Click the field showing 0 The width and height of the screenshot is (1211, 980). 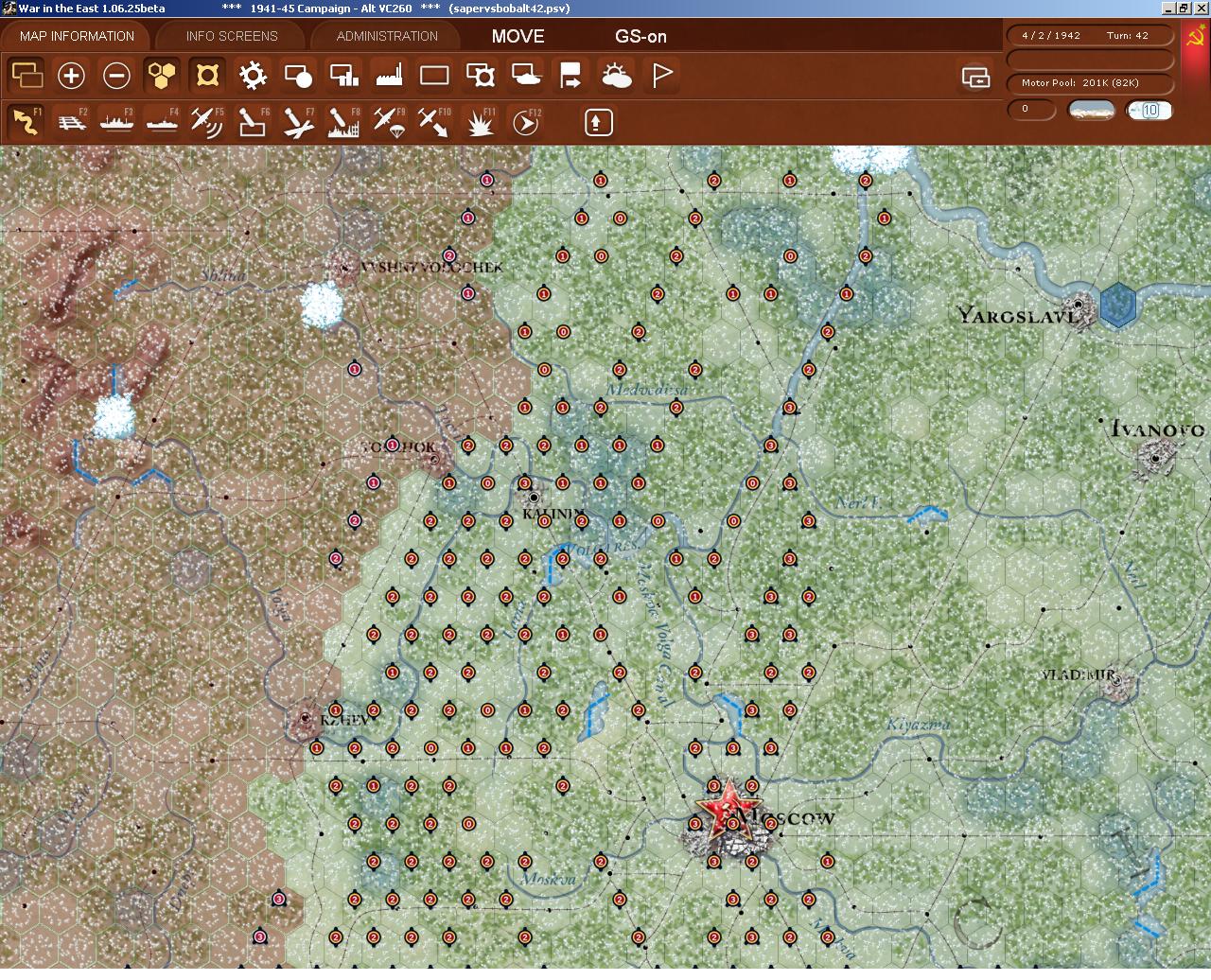(x=1031, y=109)
